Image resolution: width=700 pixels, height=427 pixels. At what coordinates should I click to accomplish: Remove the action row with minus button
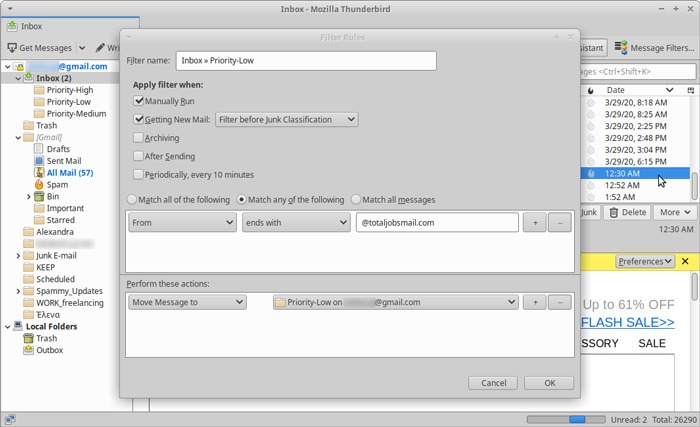click(x=560, y=302)
